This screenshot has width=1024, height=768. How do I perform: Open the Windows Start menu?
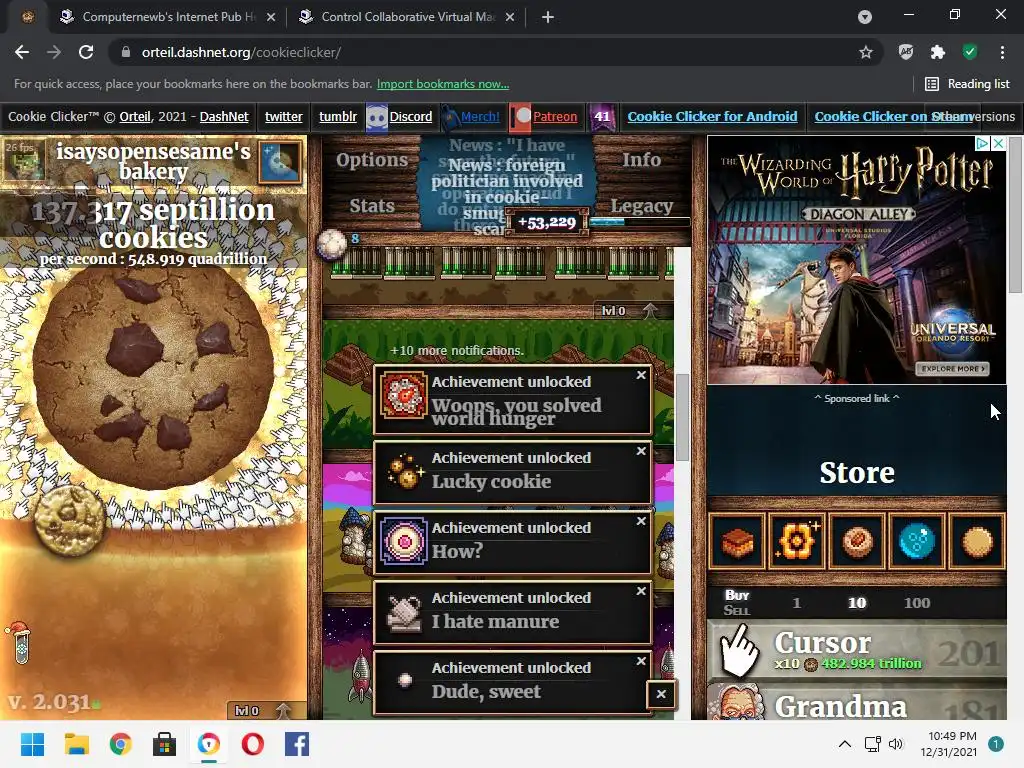click(32, 744)
